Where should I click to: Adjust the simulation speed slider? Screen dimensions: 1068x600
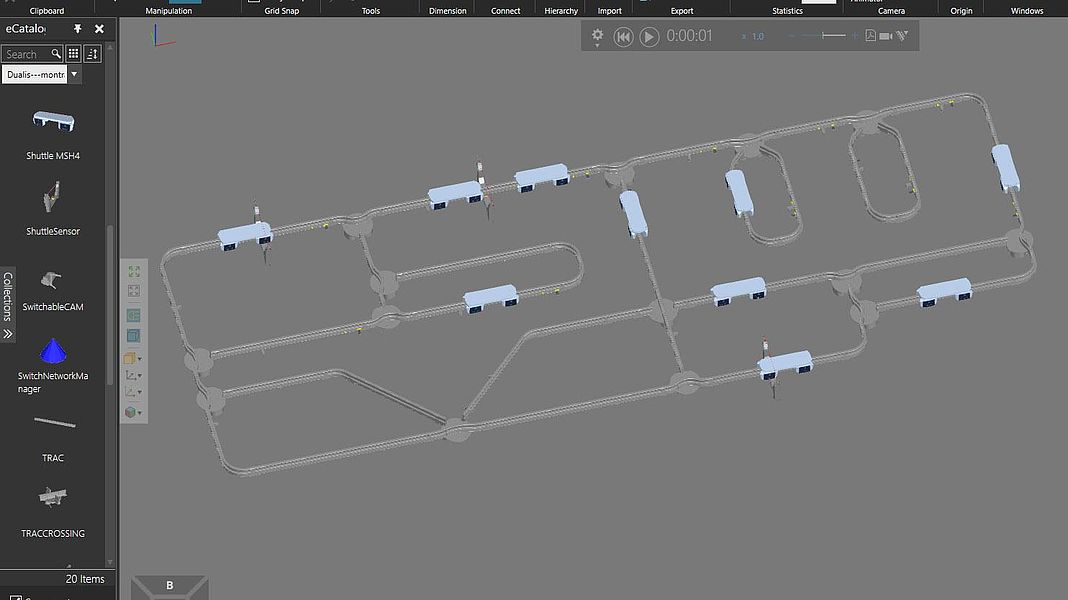823,35
